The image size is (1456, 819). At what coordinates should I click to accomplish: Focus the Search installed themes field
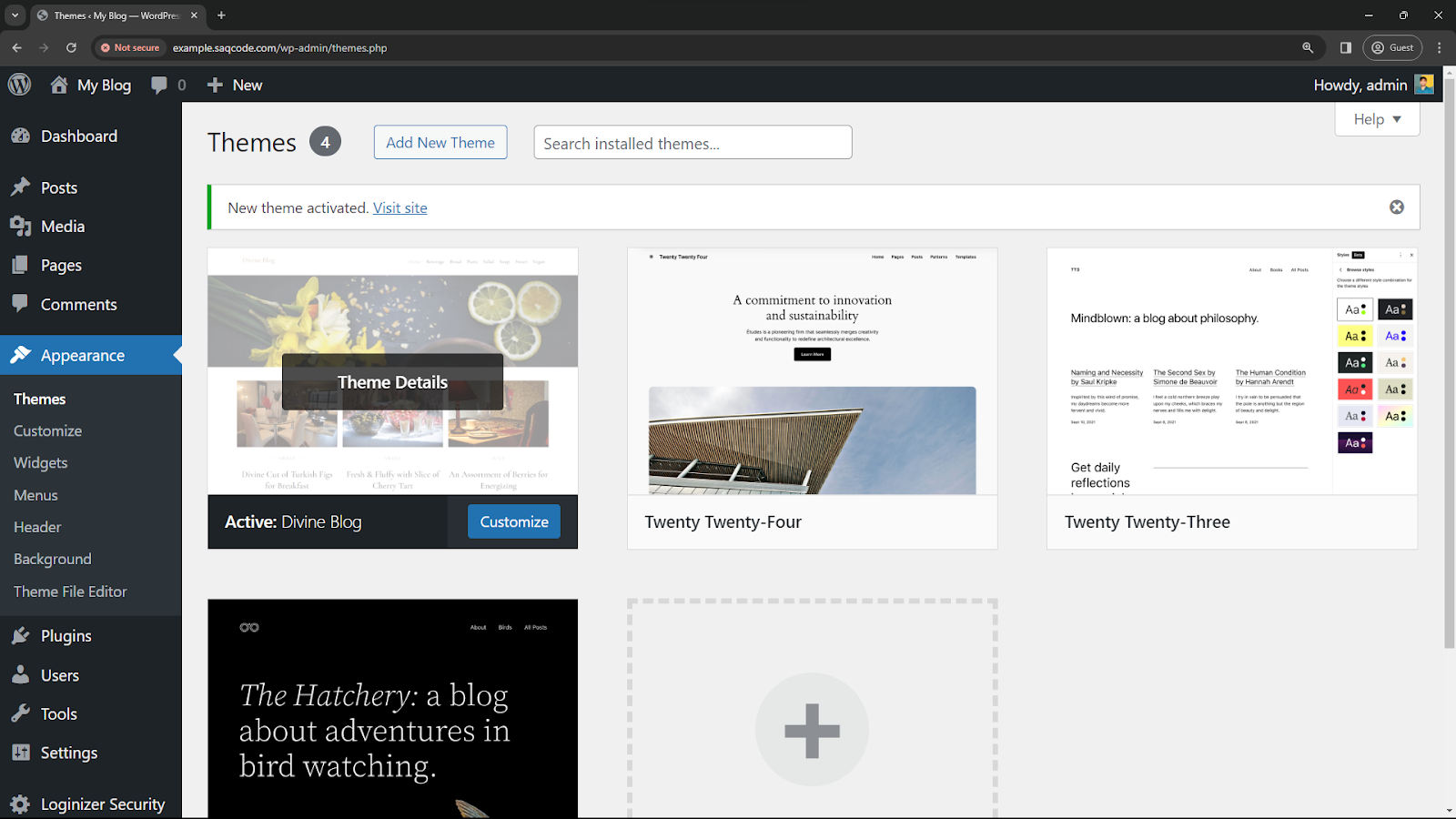(693, 143)
